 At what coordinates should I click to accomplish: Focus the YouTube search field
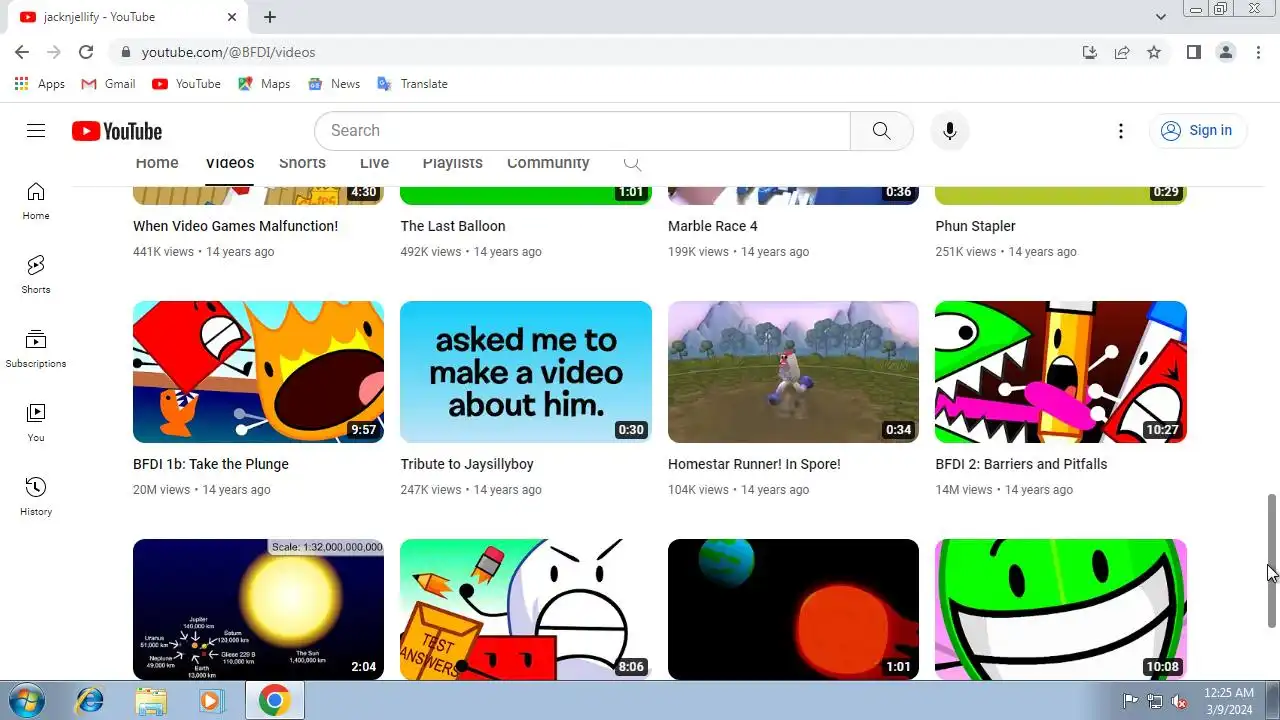(582, 131)
